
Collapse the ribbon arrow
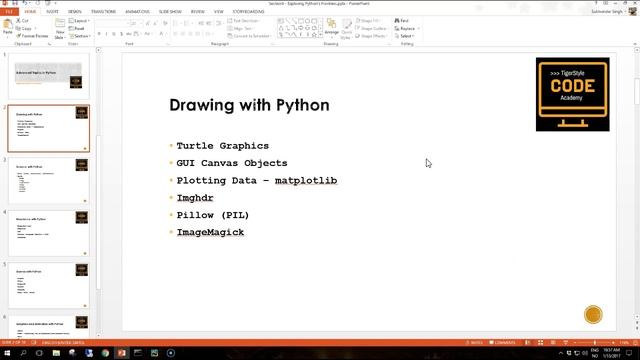(635, 44)
